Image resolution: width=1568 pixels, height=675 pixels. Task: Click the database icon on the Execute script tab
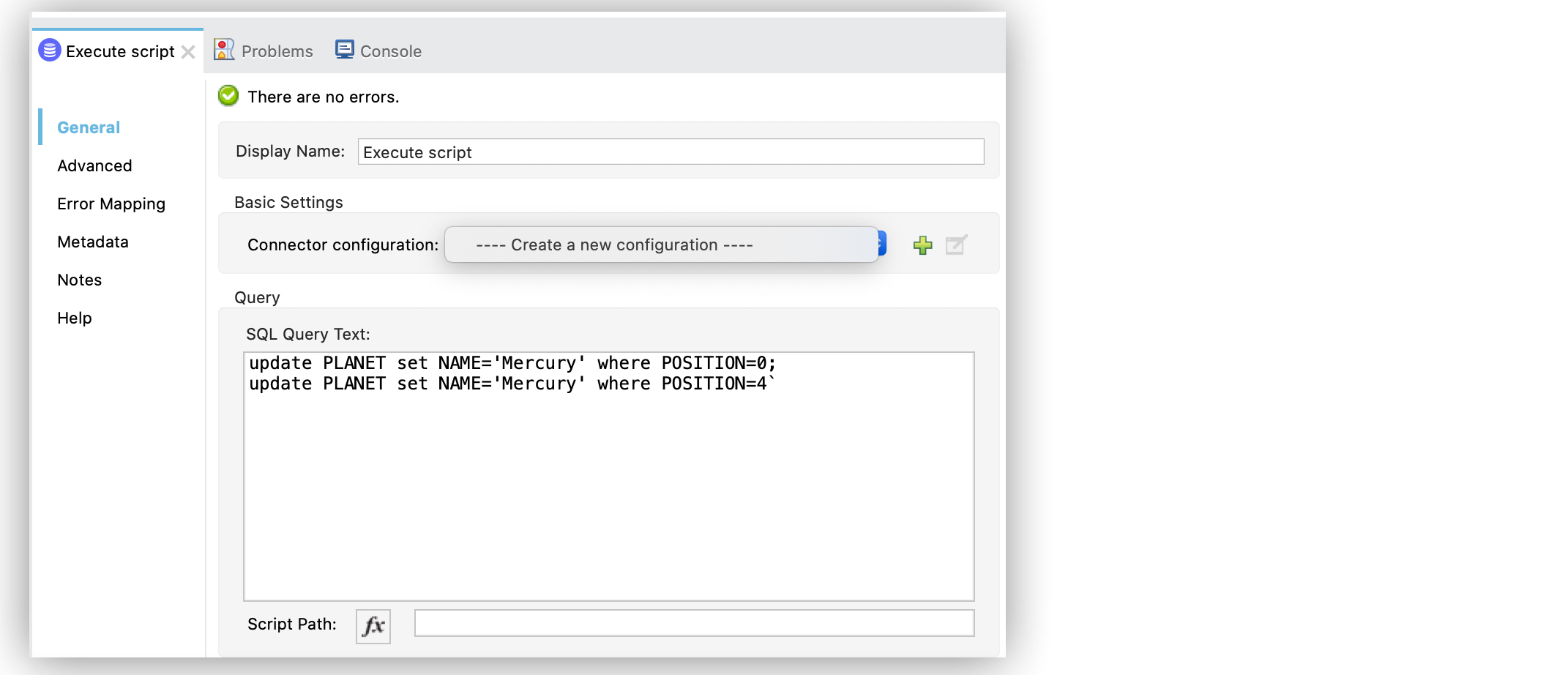click(x=48, y=51)
